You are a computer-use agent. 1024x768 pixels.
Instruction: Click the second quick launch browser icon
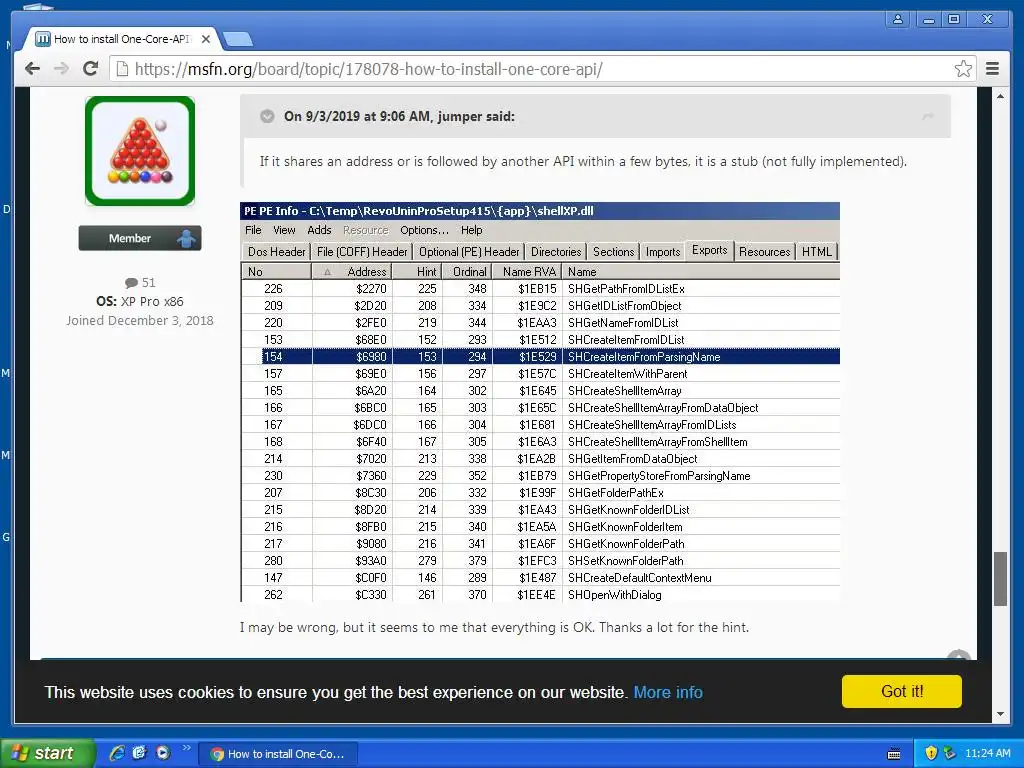click(140, 753)
